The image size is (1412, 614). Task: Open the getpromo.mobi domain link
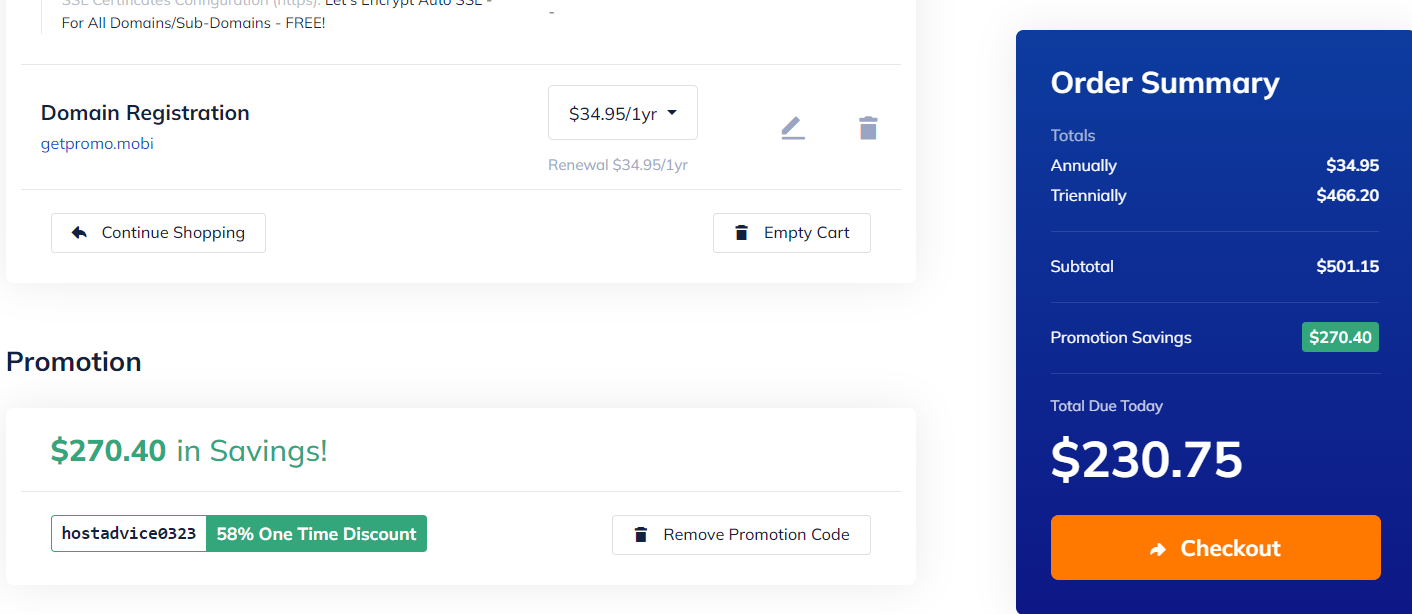(x=97, y=143)
